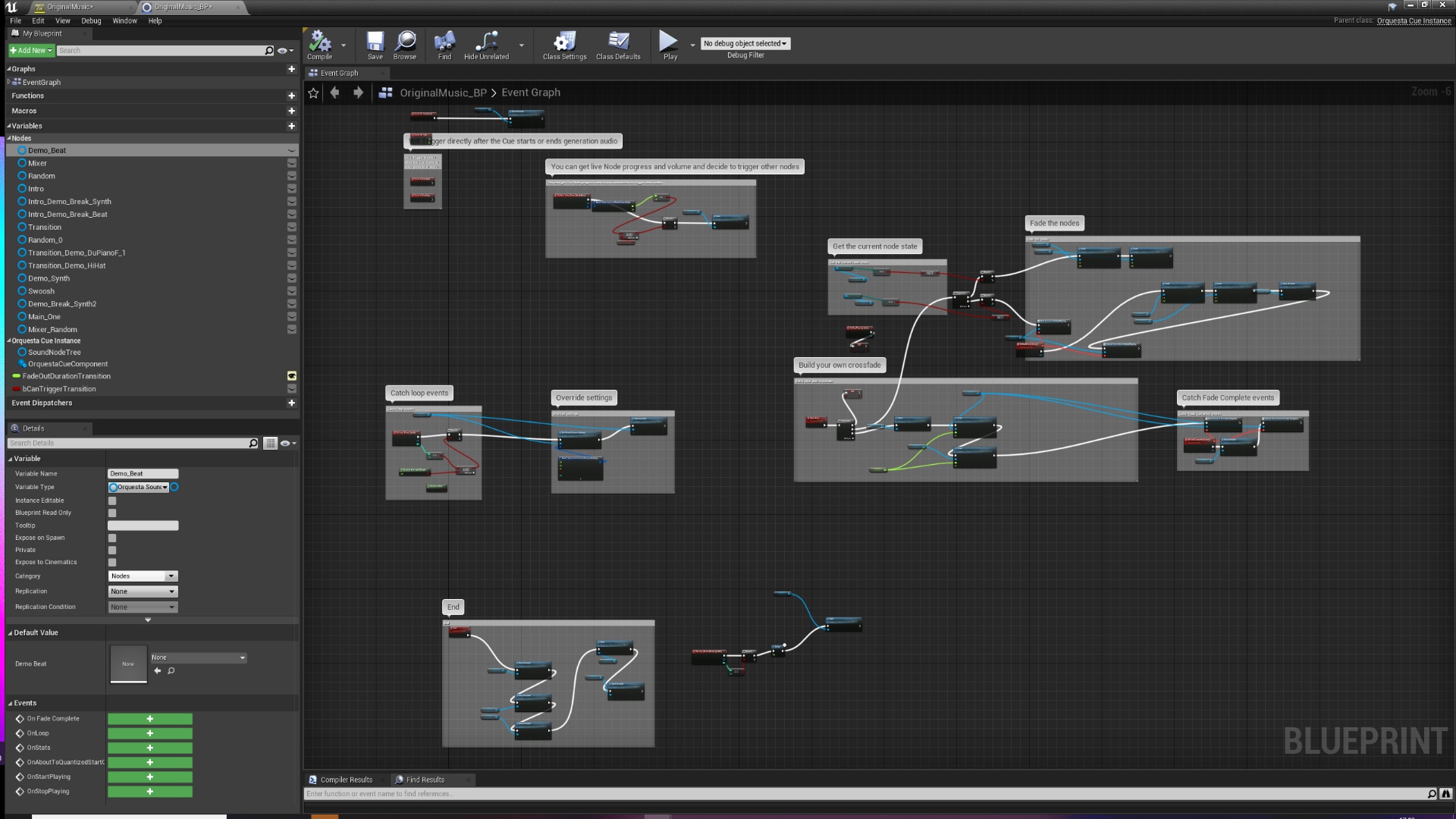This screenshot has height=819, width=1456.
Task: Open Class Defaults from toolbar
Action: [618, 42]
